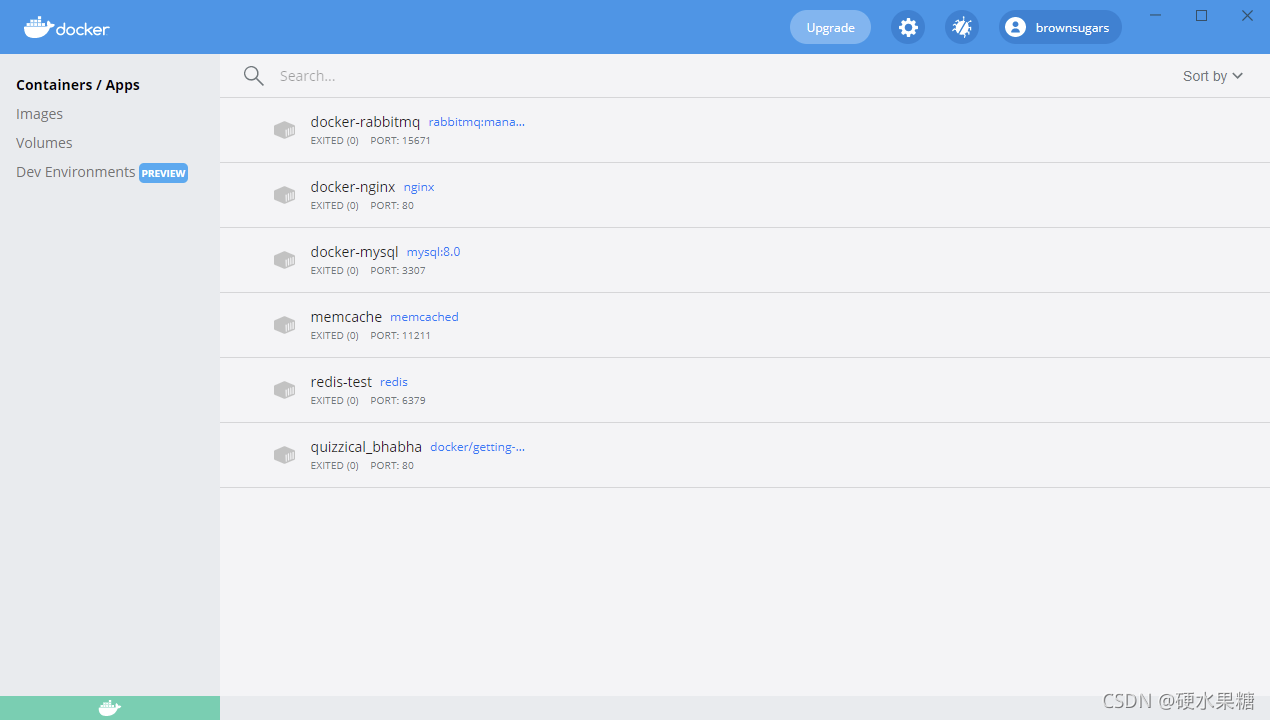Click PORT: 15671 text
This screenshot has width=1270, height=720.
(x=400, y=141)
